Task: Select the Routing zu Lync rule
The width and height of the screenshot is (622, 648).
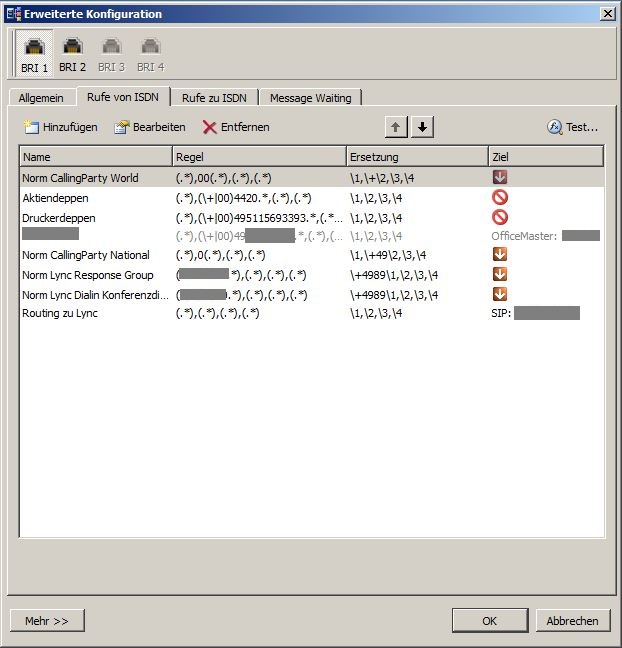Action: tap(60, 313)
